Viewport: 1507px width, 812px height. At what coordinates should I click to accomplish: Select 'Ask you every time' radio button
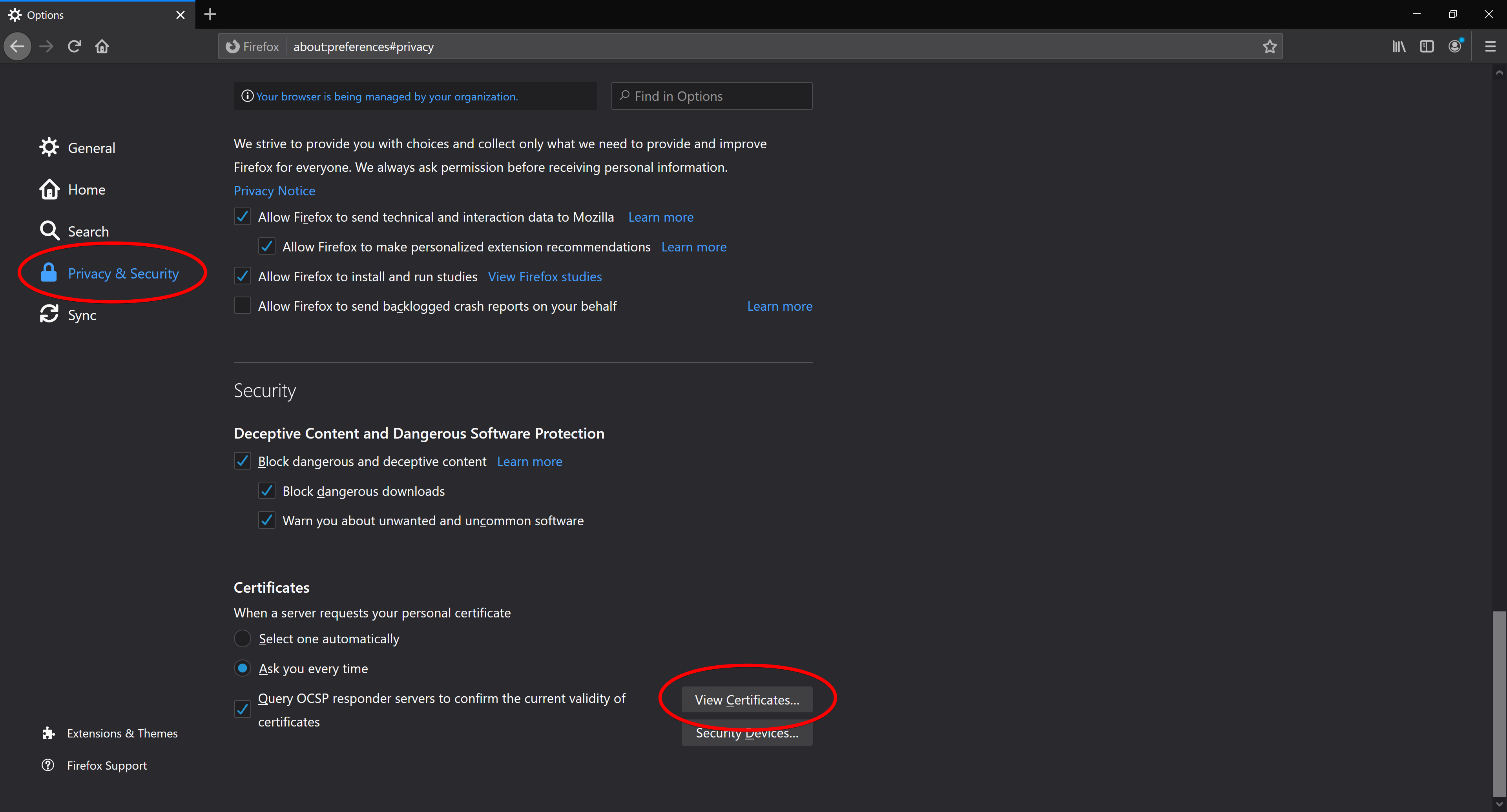pos(243,668)
